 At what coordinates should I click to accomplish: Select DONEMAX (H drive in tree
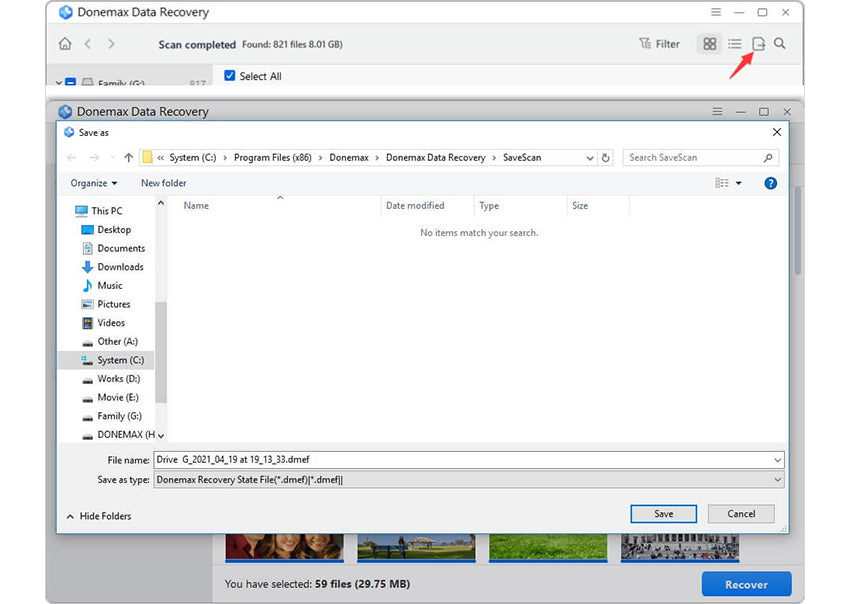click(x=118, y=435)
